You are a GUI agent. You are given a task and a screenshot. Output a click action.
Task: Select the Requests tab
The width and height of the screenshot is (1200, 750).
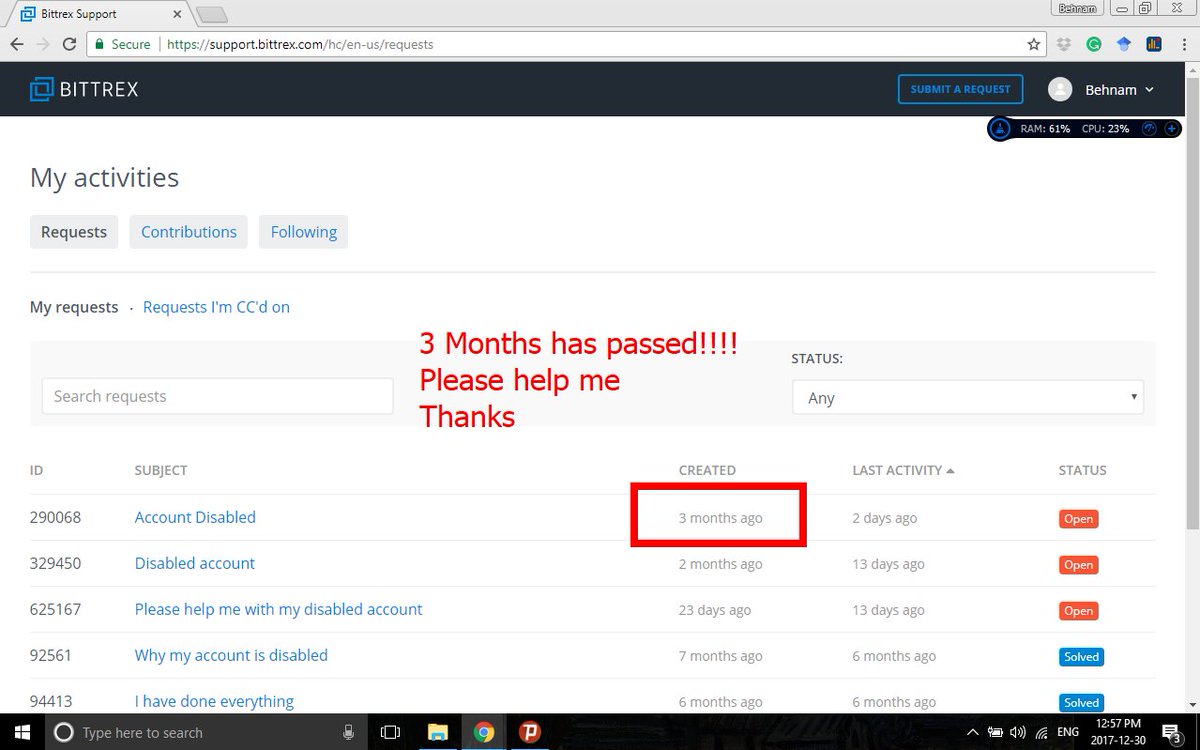click(74, 231)
